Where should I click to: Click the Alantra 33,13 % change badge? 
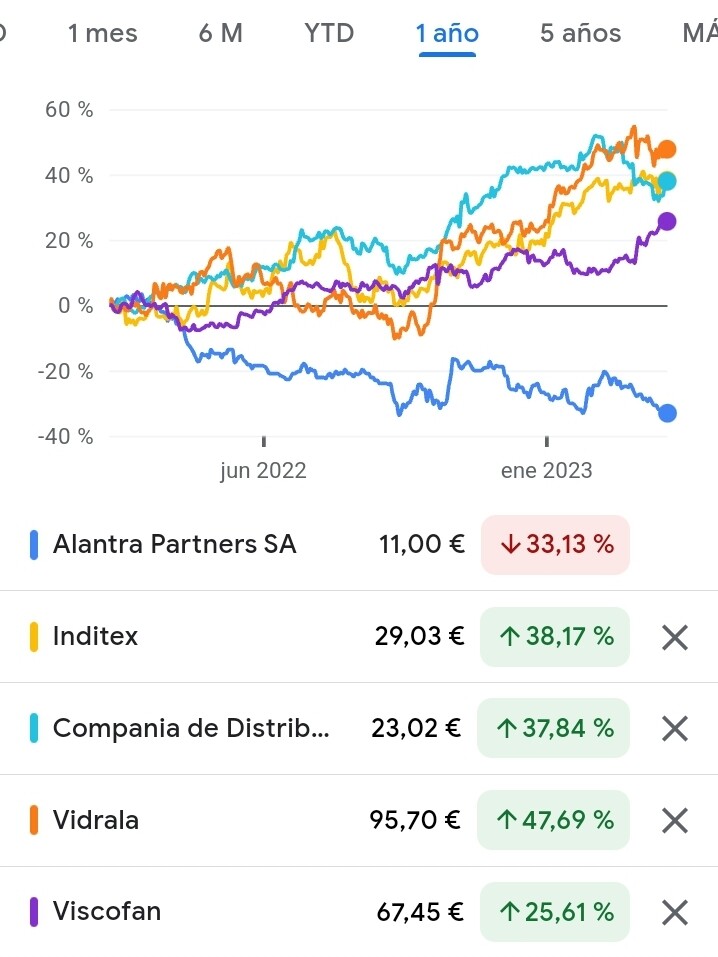(556, 544)
